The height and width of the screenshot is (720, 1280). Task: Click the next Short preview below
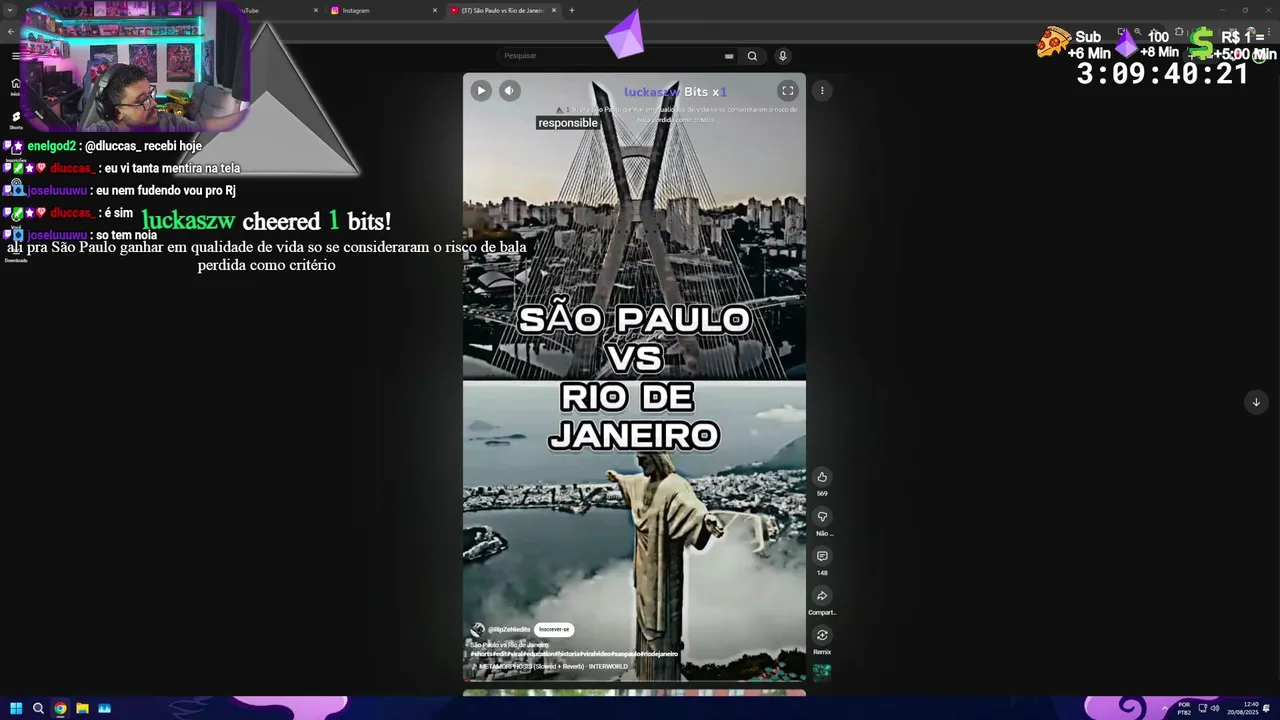click(634, 692)
